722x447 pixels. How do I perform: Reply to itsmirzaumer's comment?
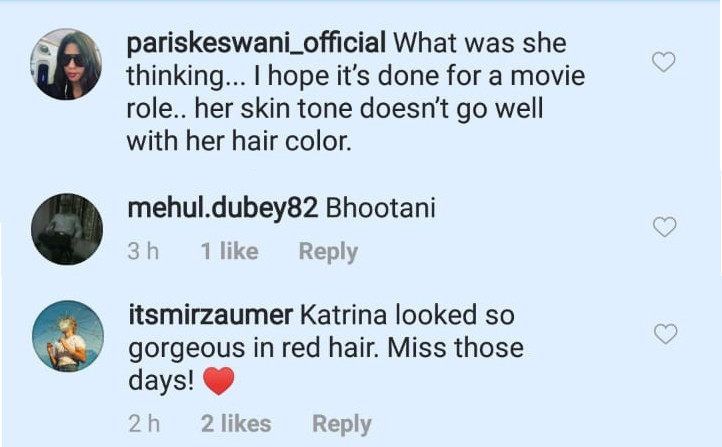[342, 424]
